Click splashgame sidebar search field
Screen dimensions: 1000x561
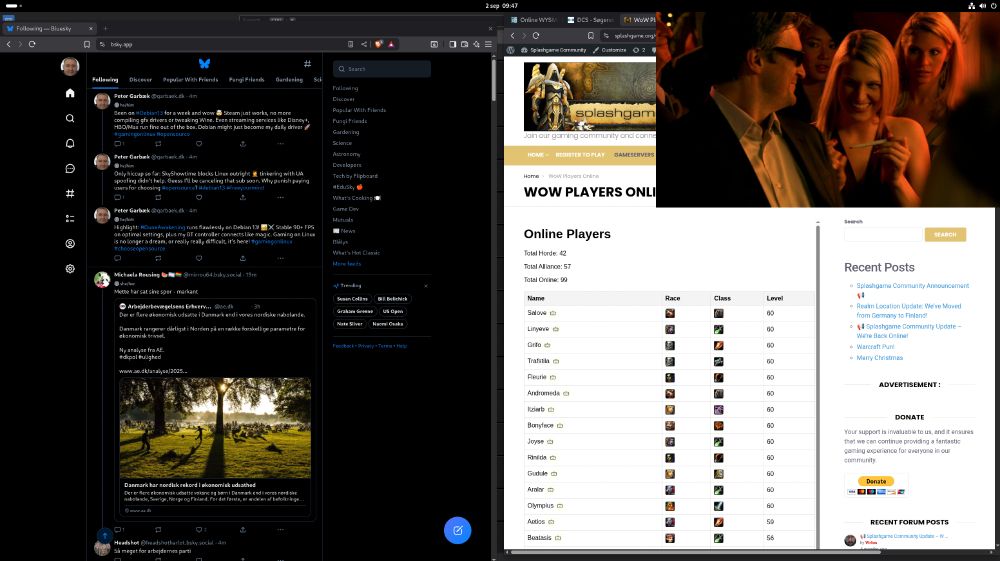883,235
